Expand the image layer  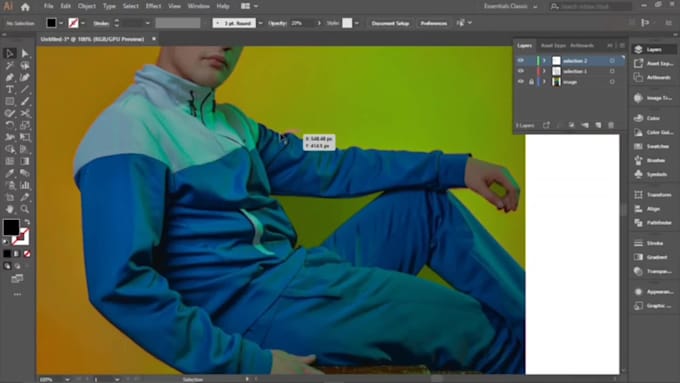point(544,82)
